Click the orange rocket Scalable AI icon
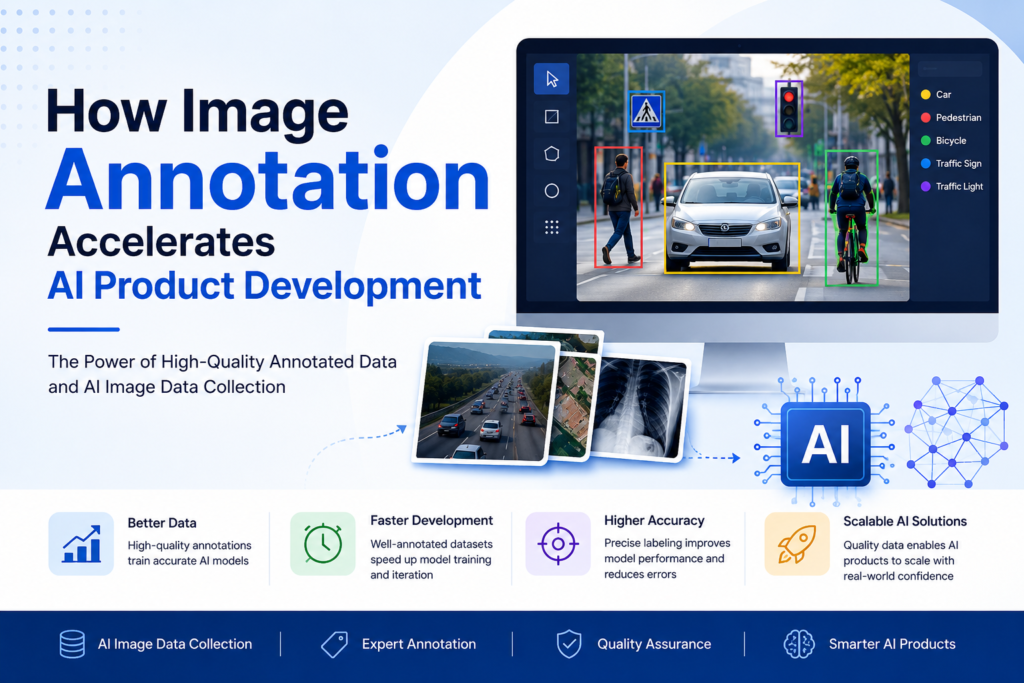Viewport: 1024px width, 683px height. point(797,543)
